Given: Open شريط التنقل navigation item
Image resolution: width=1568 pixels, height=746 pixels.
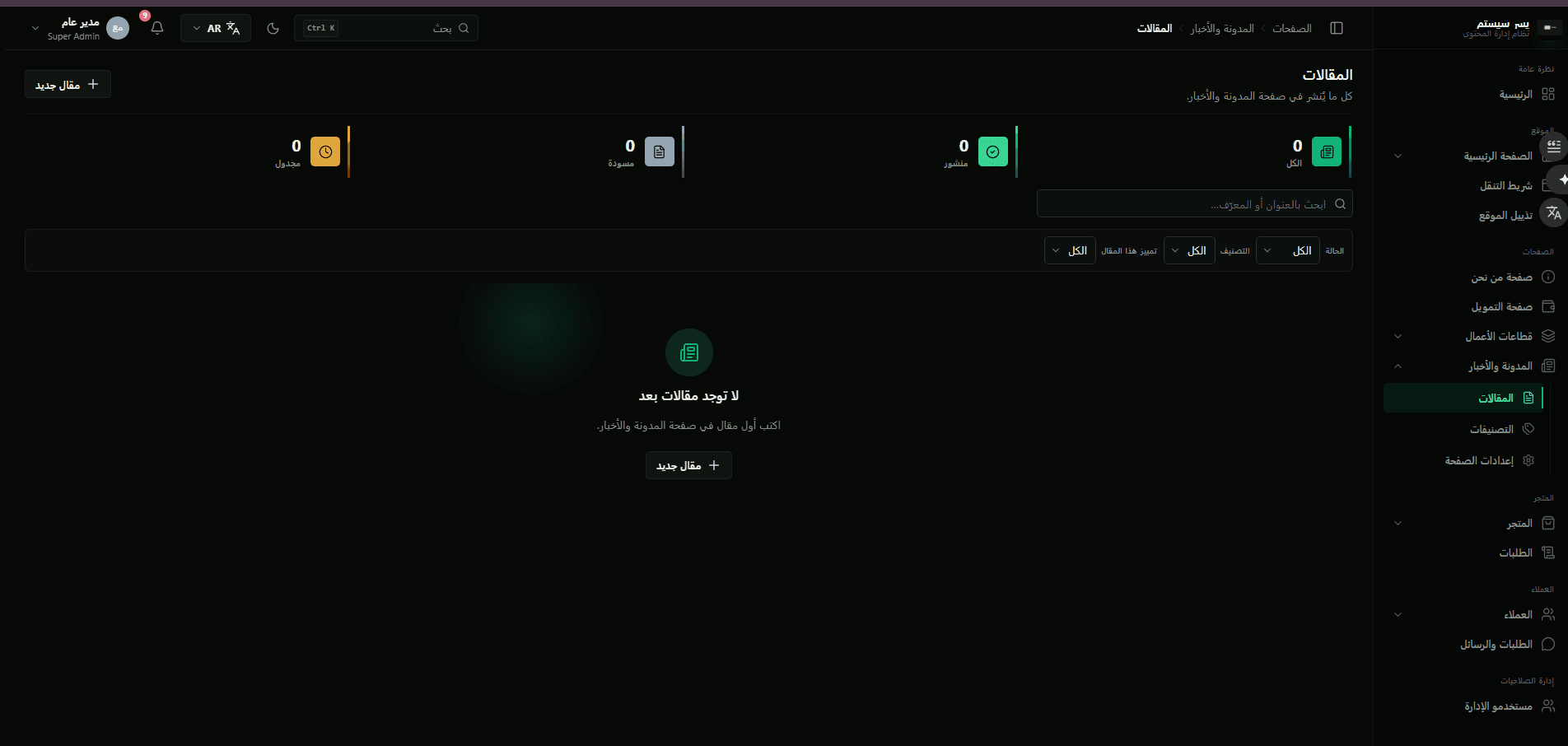Looking at the screenshot, I should pyautogui.click(x=1470, y=185).
